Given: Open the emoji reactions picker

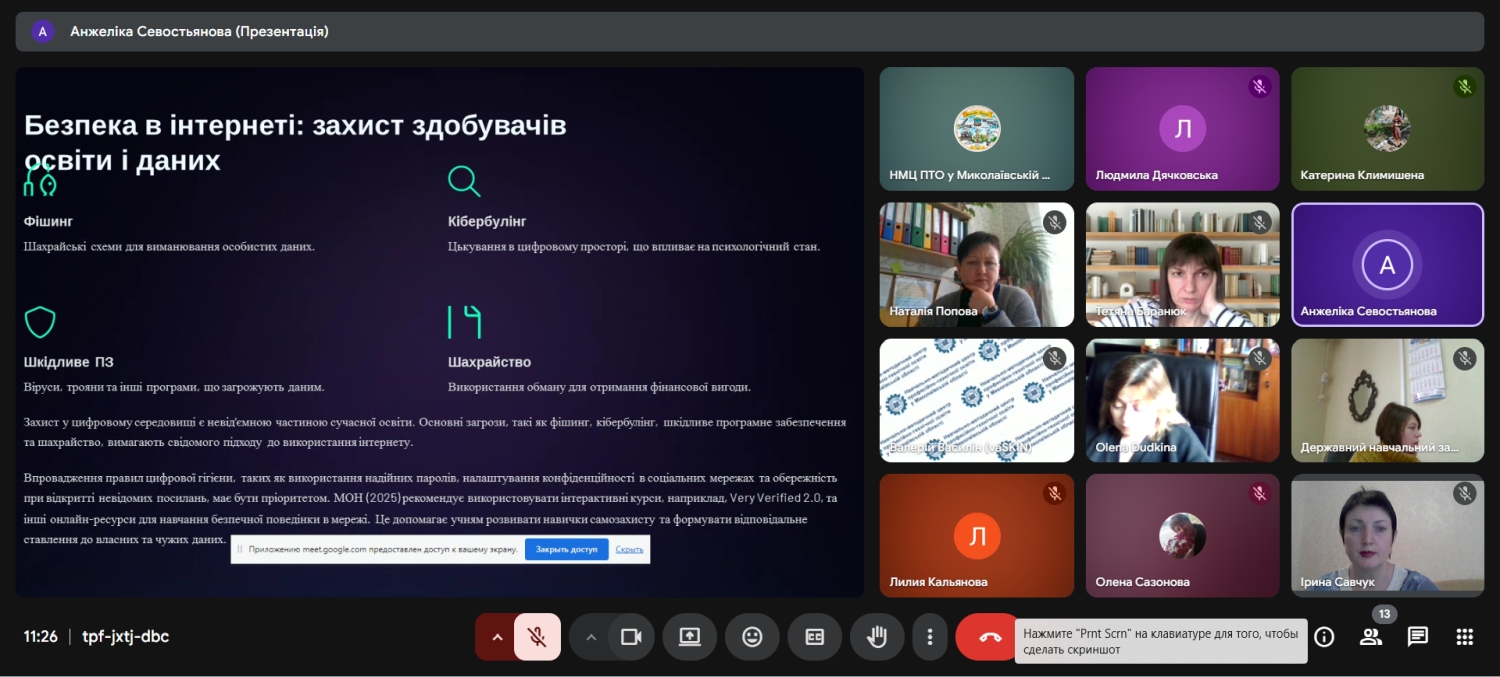Looking at the screenshot, I should (x=752, y=637).
